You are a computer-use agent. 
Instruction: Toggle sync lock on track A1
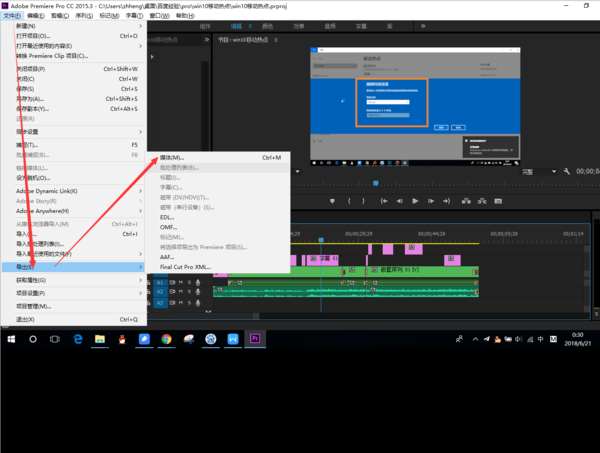coord(173,283)
